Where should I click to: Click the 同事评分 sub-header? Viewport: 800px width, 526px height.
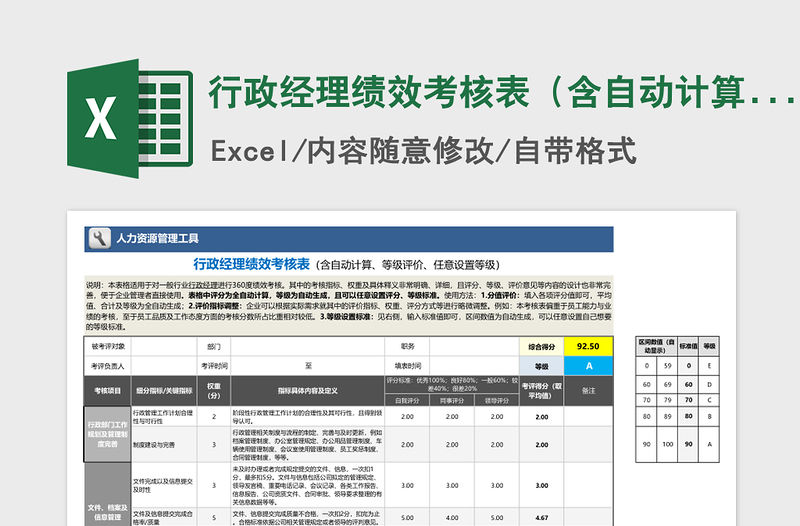tap(452, 401)
